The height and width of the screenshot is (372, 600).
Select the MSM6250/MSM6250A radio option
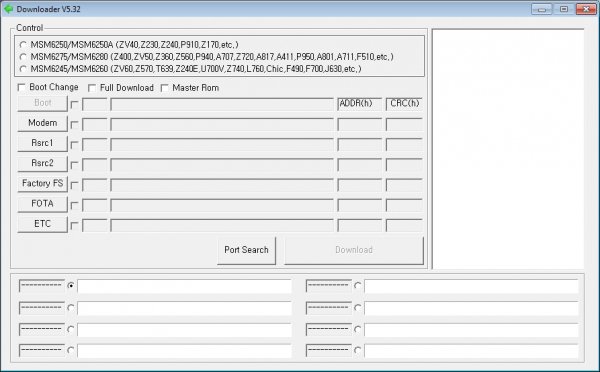pyautogui.click(x=23, y=45)
